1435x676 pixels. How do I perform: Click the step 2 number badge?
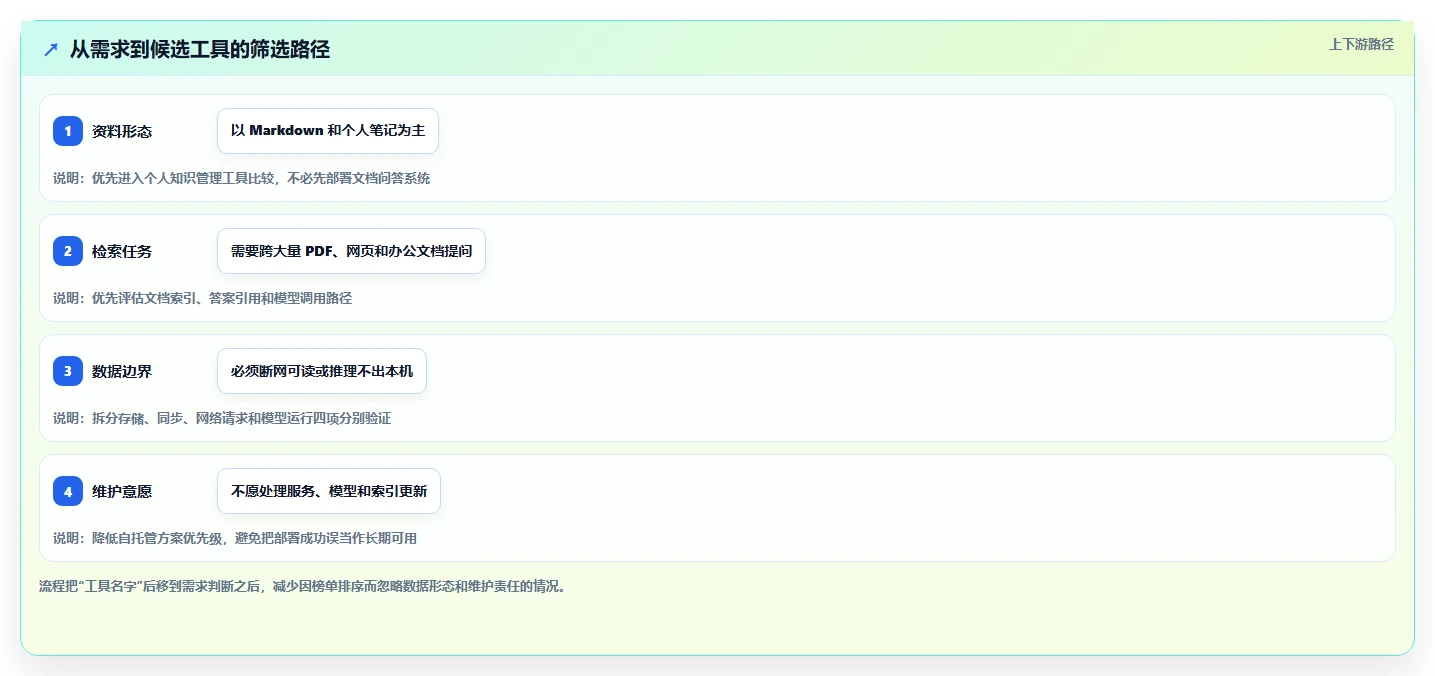(x=68, y=251)
